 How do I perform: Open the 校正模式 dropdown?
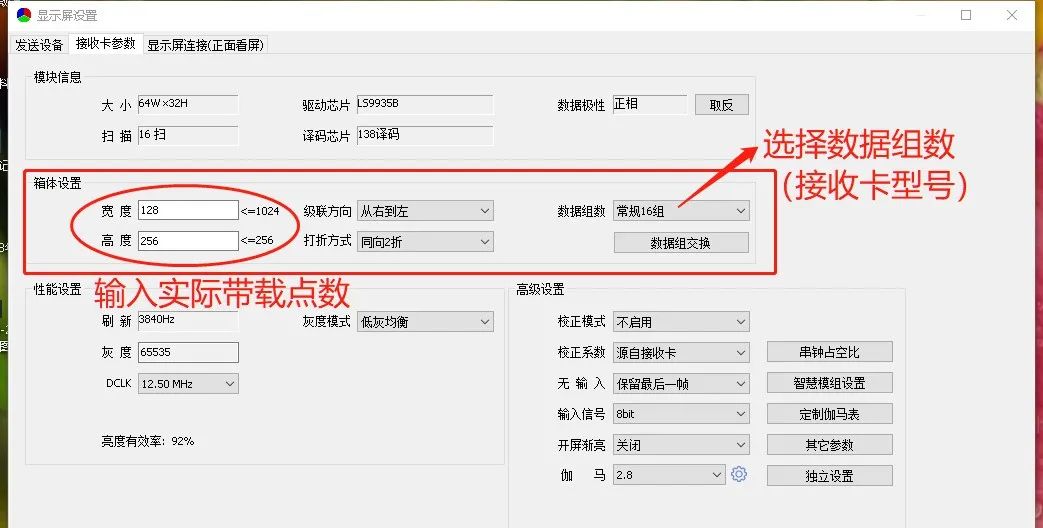click(x=681, y=321)
